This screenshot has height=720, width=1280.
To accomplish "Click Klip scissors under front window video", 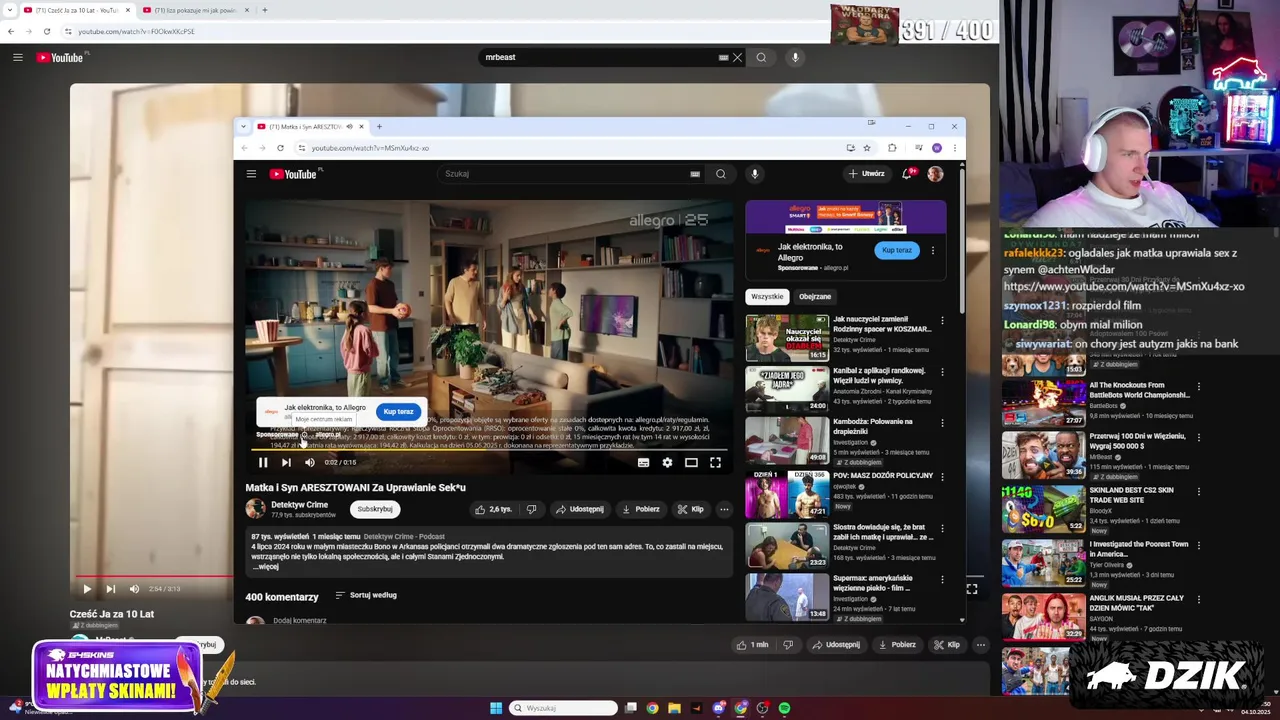I will (x=691, y=509).
